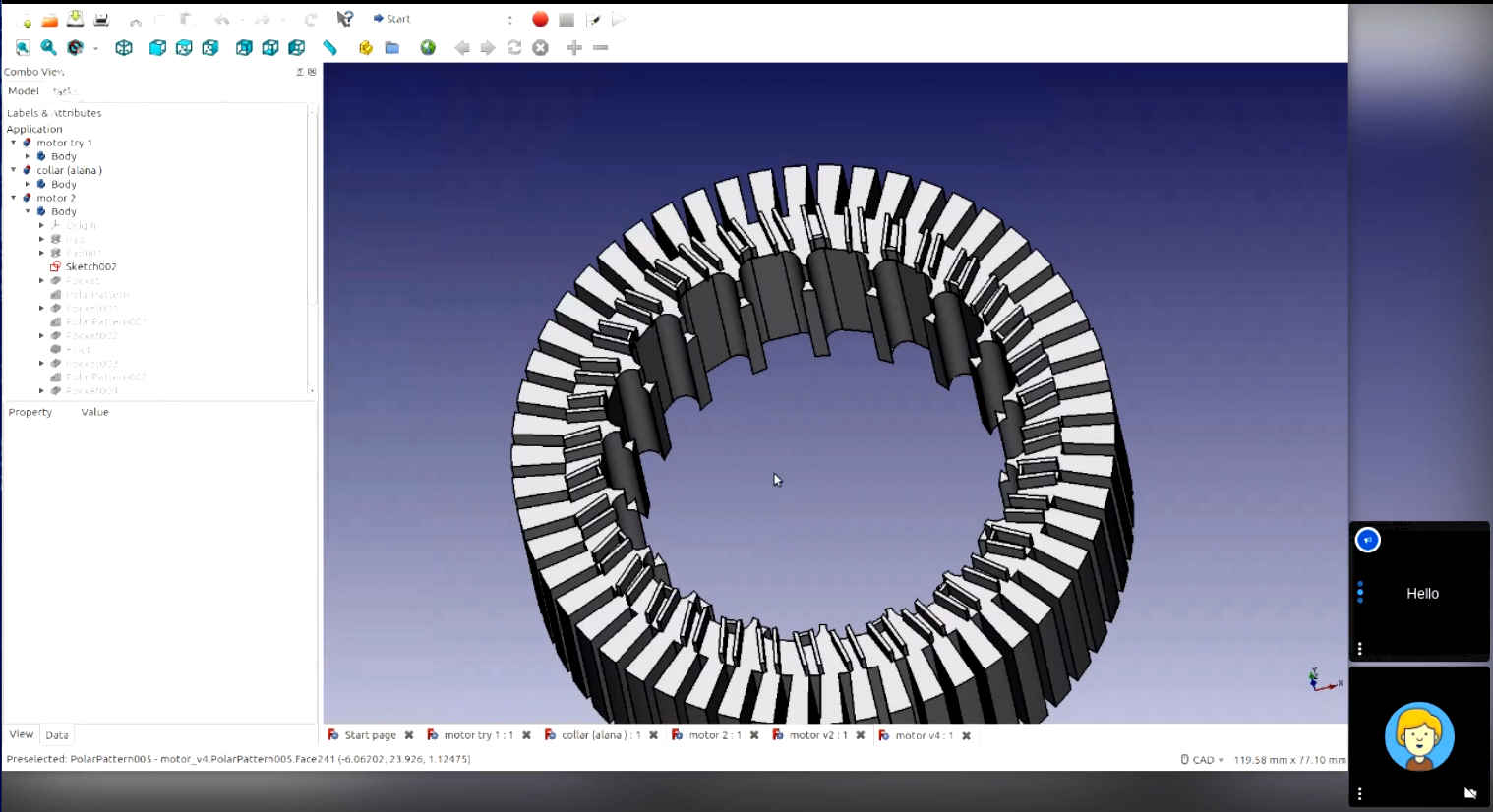The height and width of the screenshot is (812, 1493).
Task: Click the What's This help cursor icon
Action: [x=344, y=19]
